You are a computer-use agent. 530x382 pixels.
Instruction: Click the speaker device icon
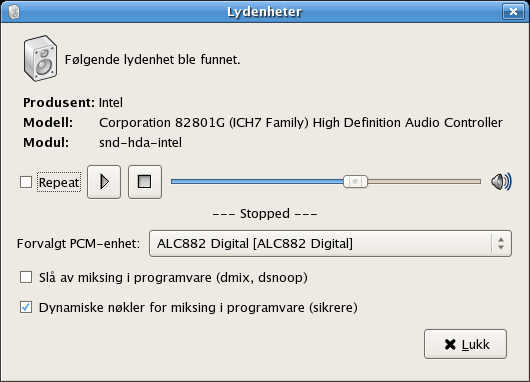tap(40, 58)
